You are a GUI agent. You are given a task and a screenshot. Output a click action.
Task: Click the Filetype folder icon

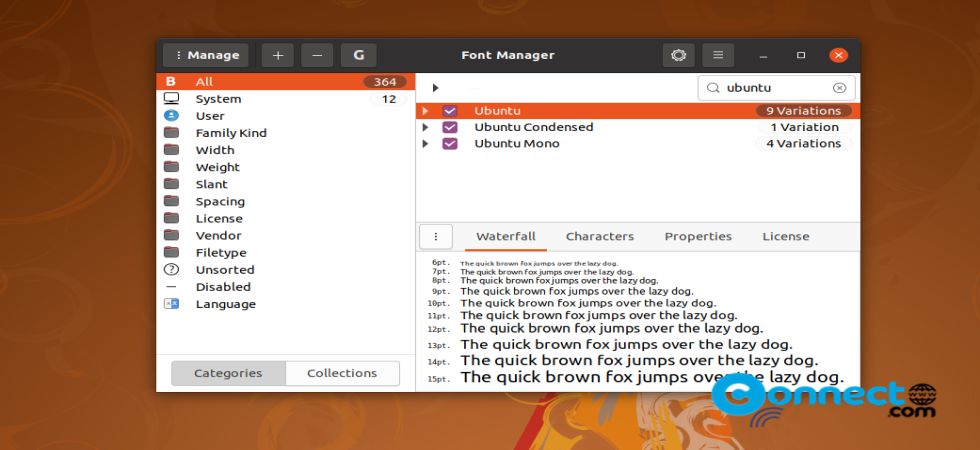tap(171, 252)
